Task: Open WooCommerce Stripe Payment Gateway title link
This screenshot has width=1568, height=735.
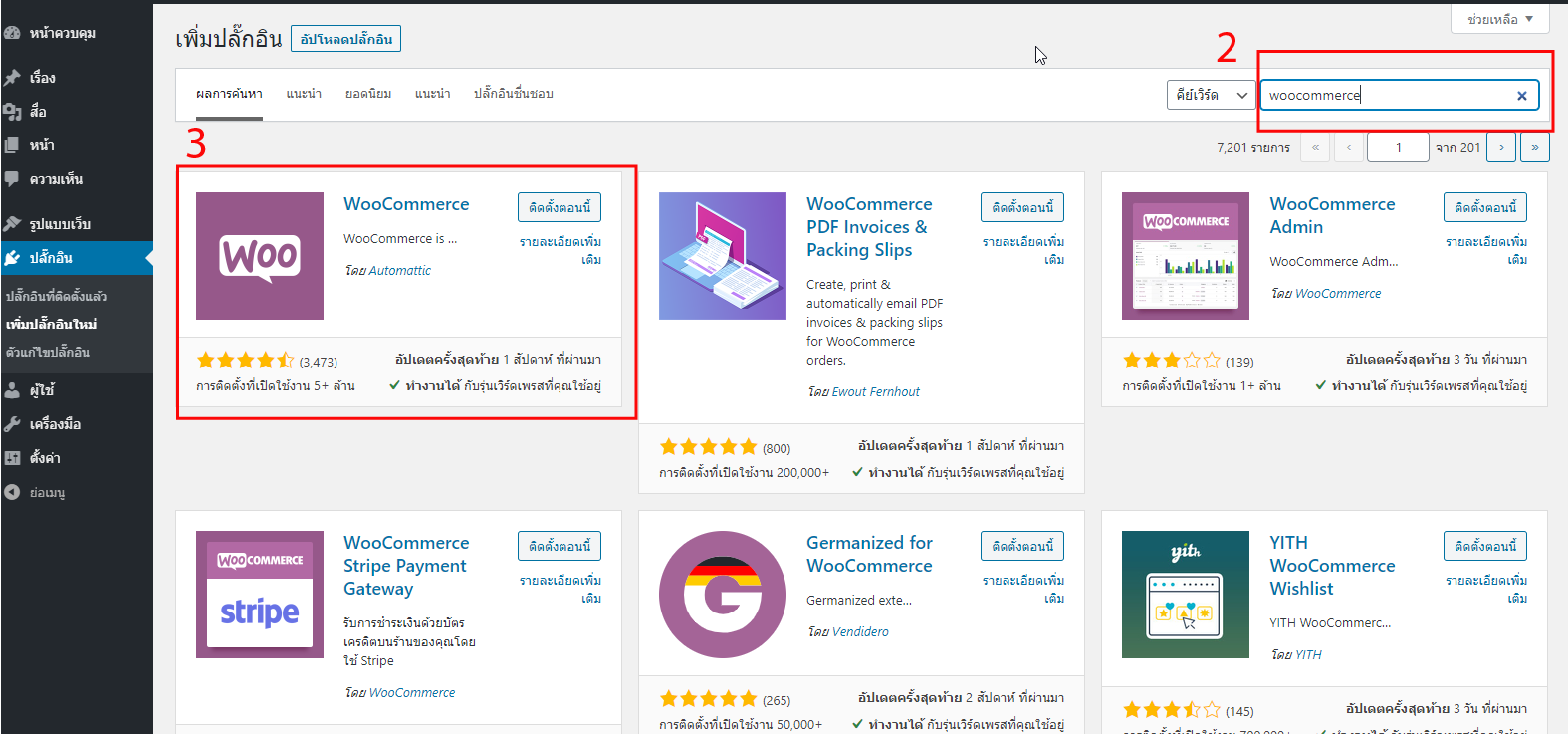Action: (406, 566)
